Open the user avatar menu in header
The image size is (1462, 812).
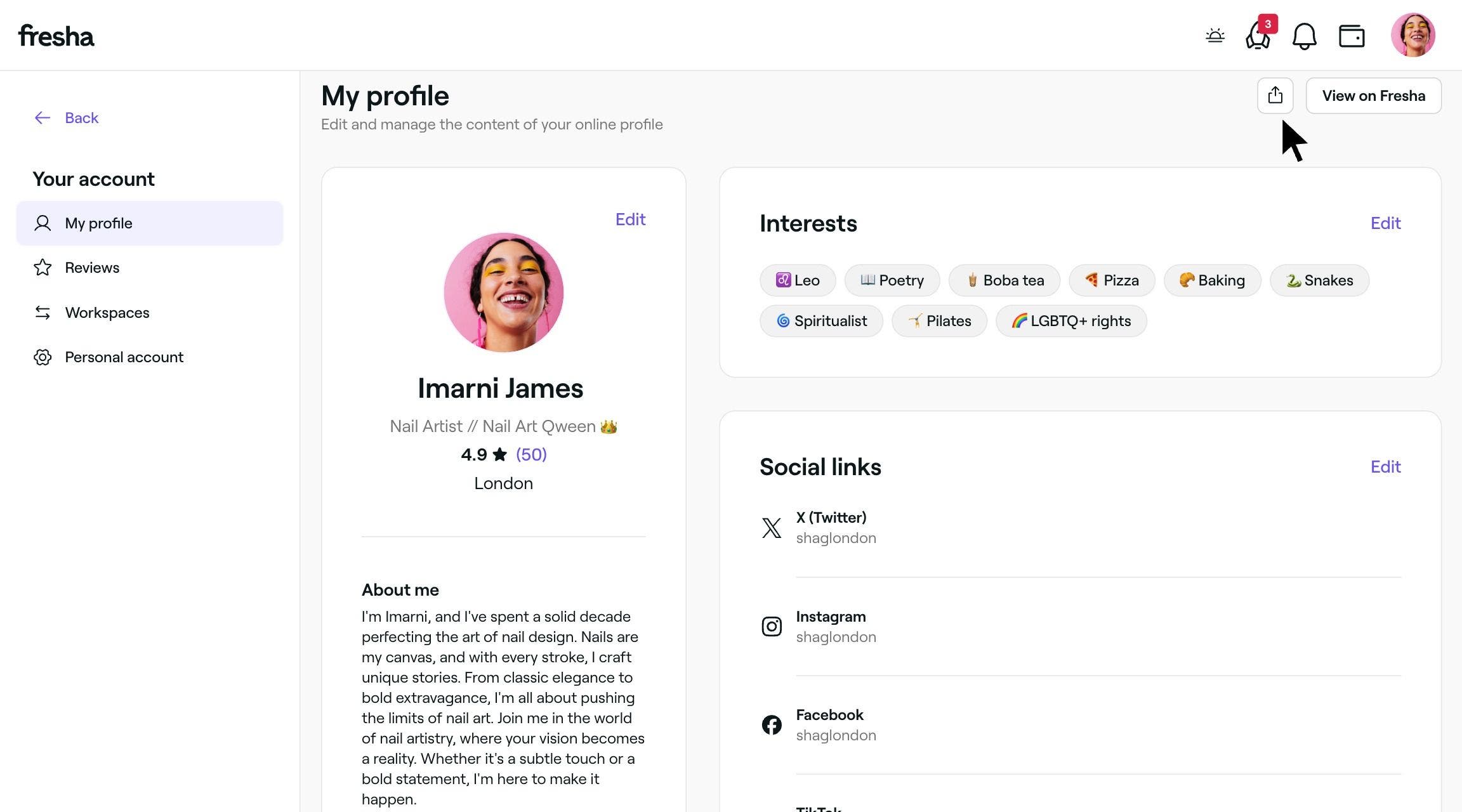(1413, 35)
